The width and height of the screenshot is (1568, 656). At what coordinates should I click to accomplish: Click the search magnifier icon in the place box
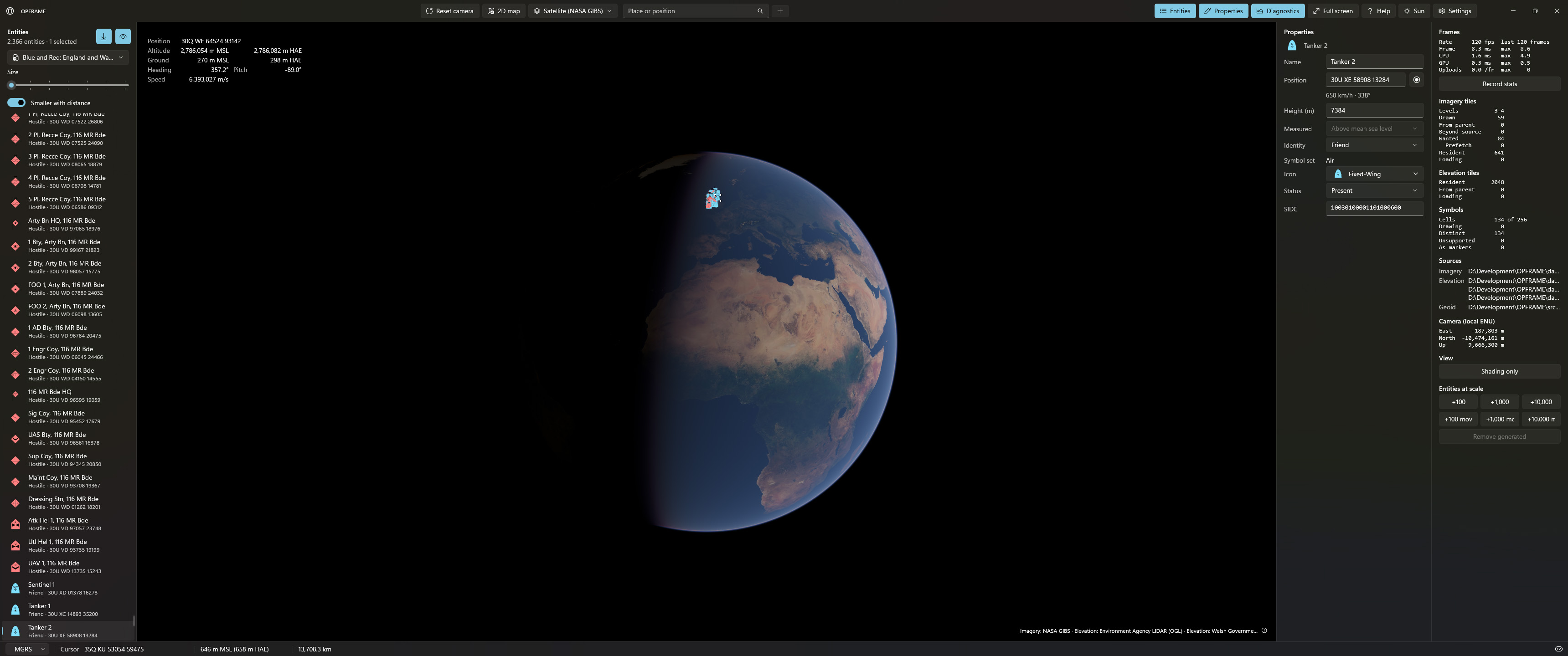tap(760, 11)
